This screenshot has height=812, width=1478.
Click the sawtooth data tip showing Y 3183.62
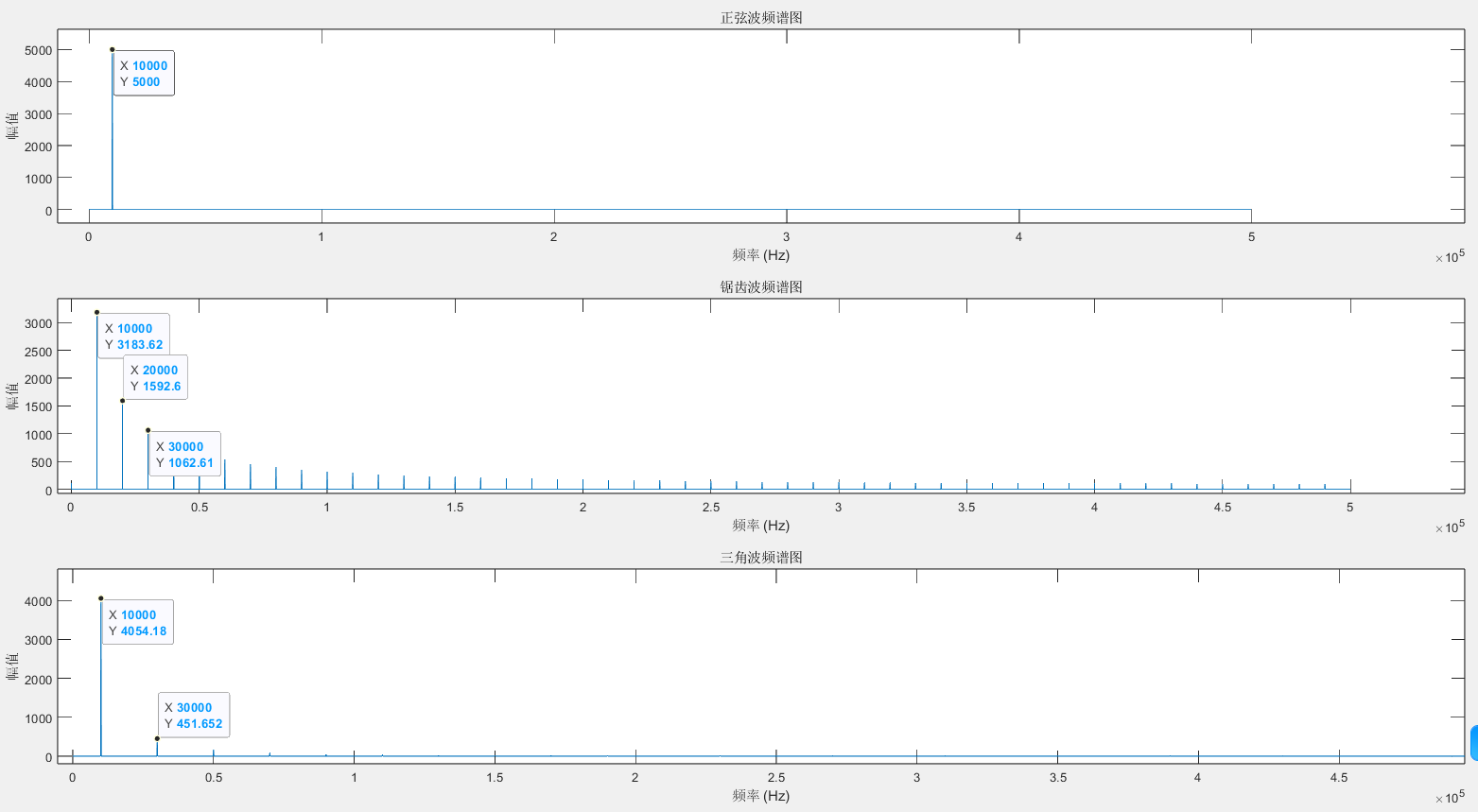(x=133, y=337)
